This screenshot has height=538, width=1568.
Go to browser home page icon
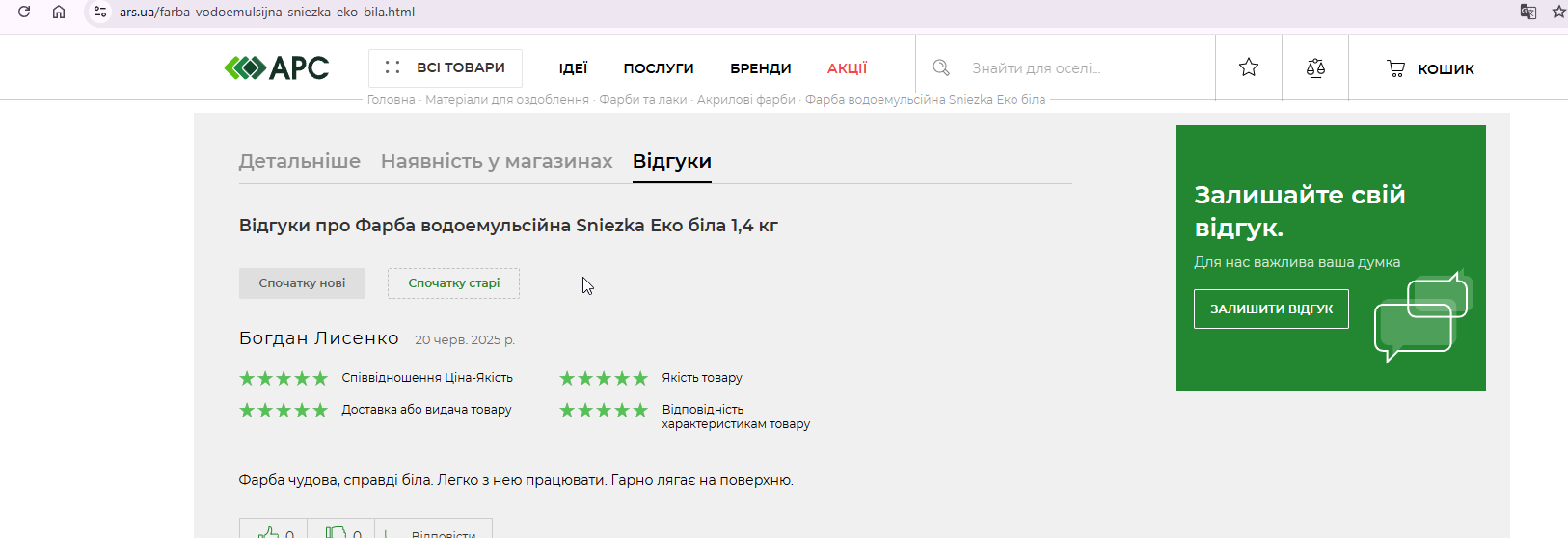click(59, 12)
